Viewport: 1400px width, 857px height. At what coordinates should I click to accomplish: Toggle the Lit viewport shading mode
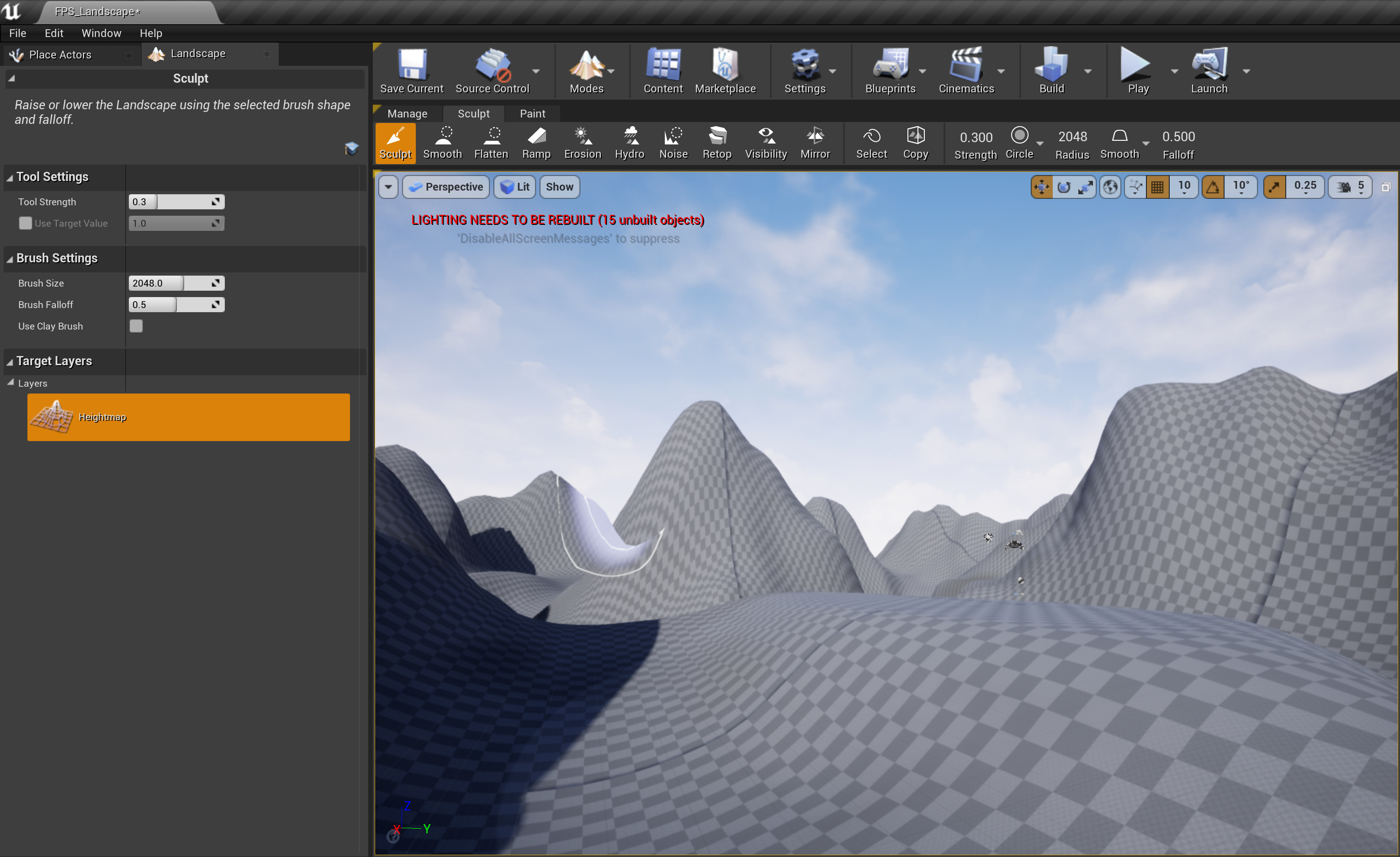point(514,186)
